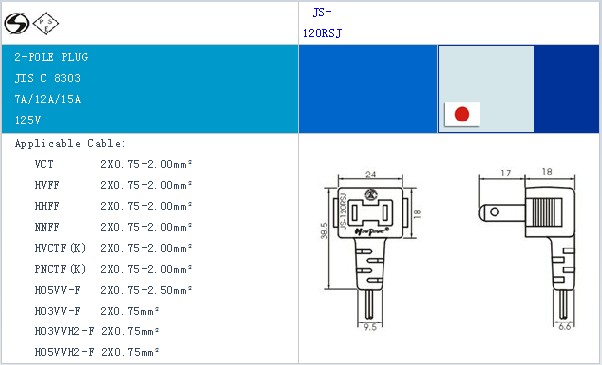The height and width of the screenshot is (365, 602).
Task: Click the H05VV-F cable row
Action: point(113,290)
